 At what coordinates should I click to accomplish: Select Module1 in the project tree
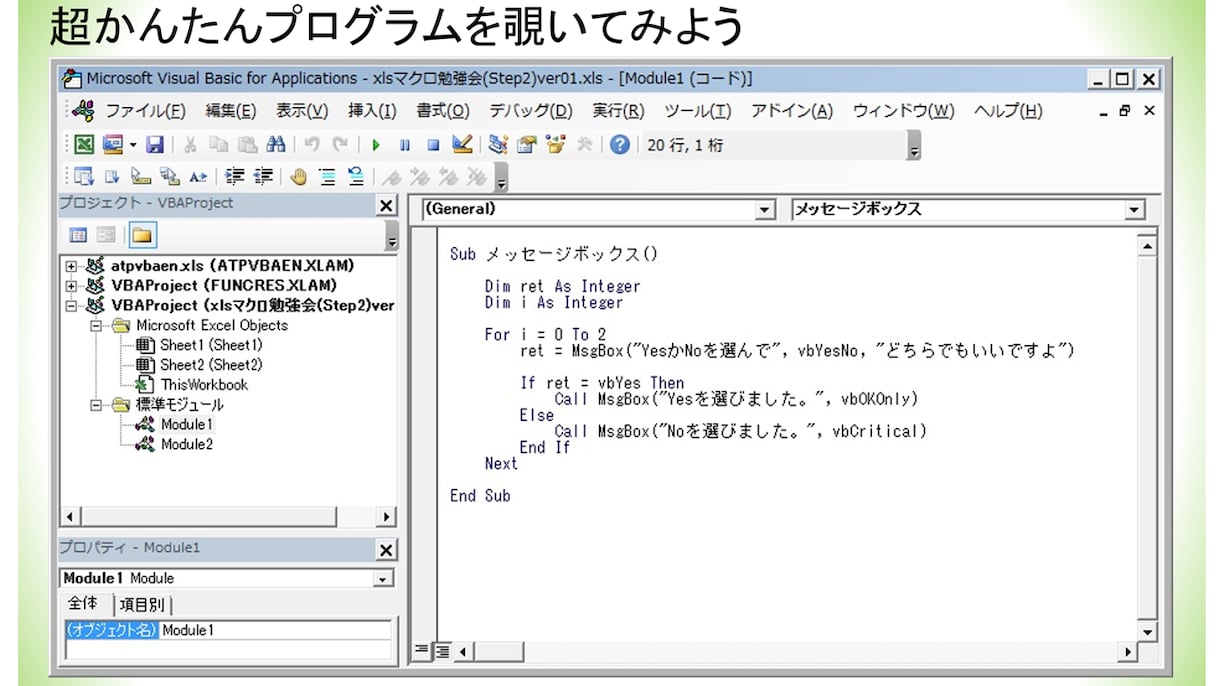pyautogui.click(x=174, y=425)
